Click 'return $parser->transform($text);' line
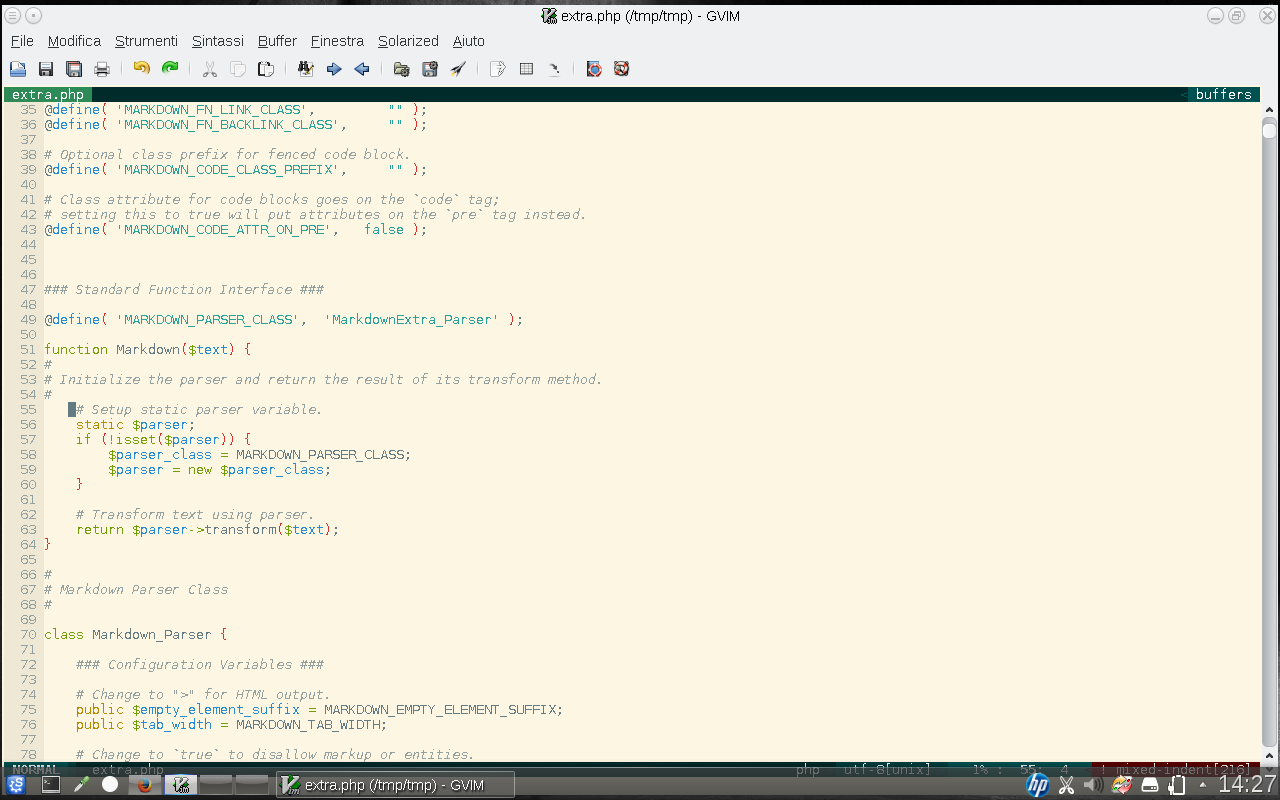Screen dimensions: 1280x800 [x=207, y=530]
